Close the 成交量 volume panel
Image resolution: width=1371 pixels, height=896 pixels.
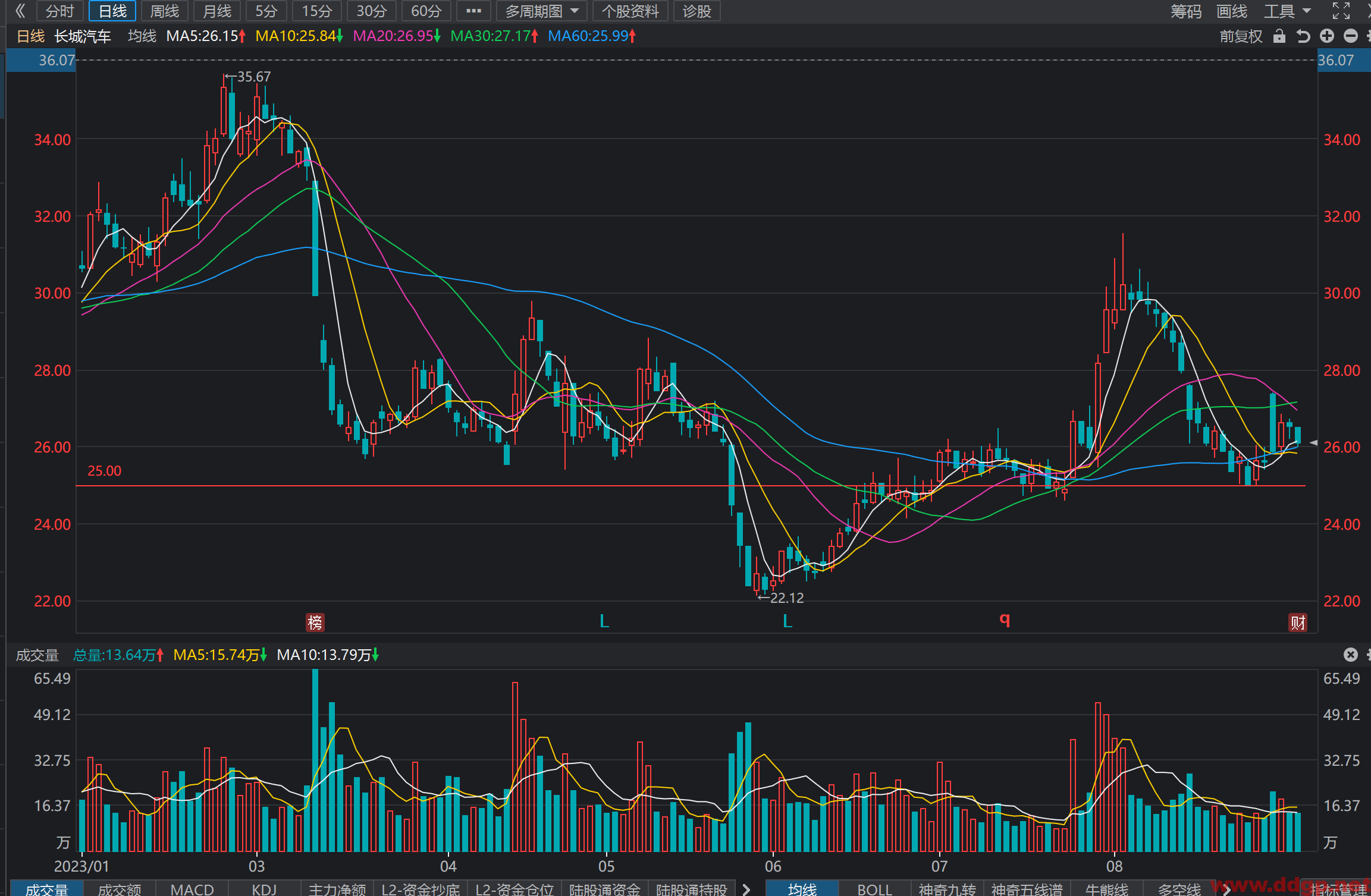pyautogui.click(x=1351, y=655)
